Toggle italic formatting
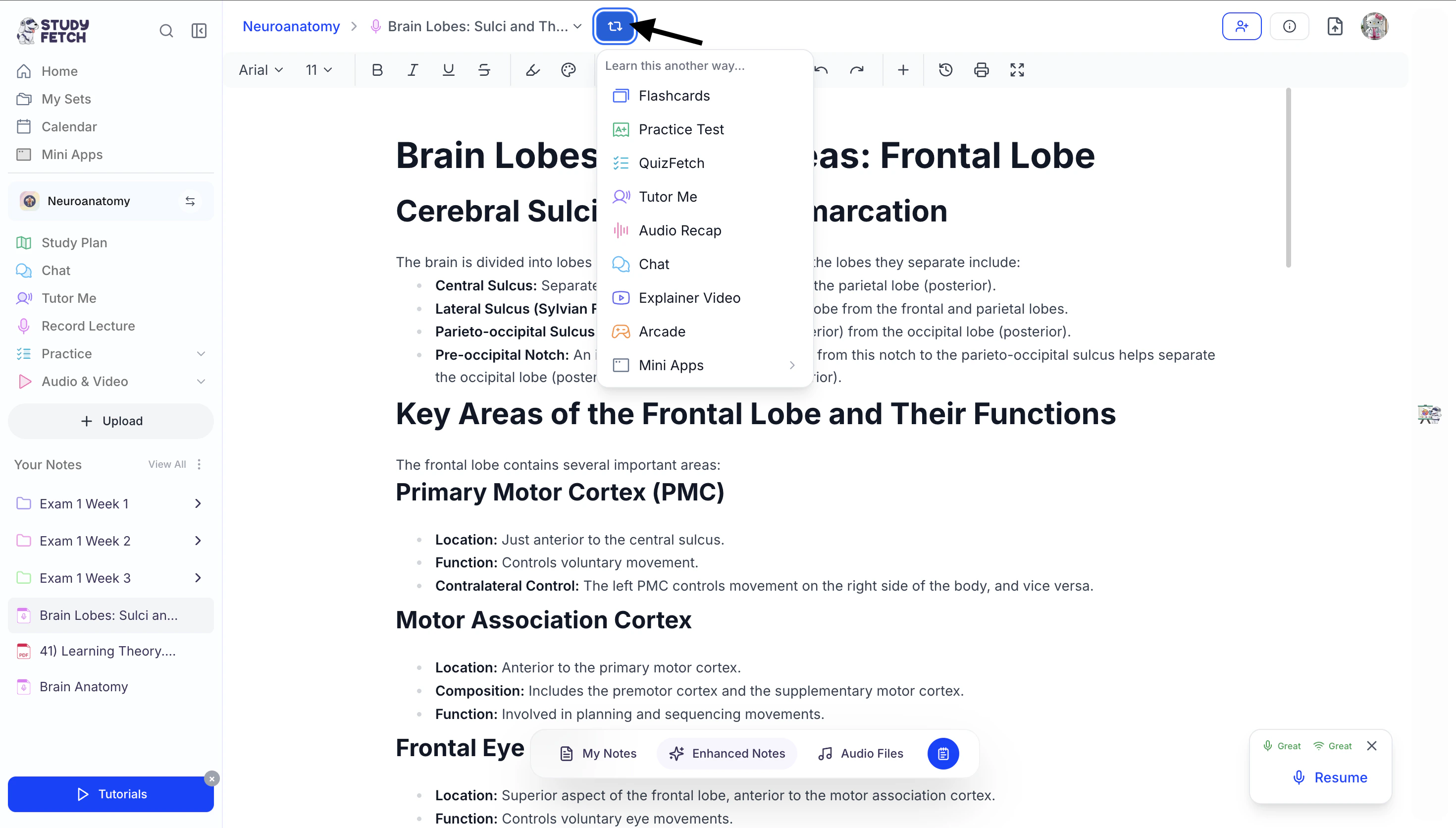1456x828 pixels. coord(413,70)
